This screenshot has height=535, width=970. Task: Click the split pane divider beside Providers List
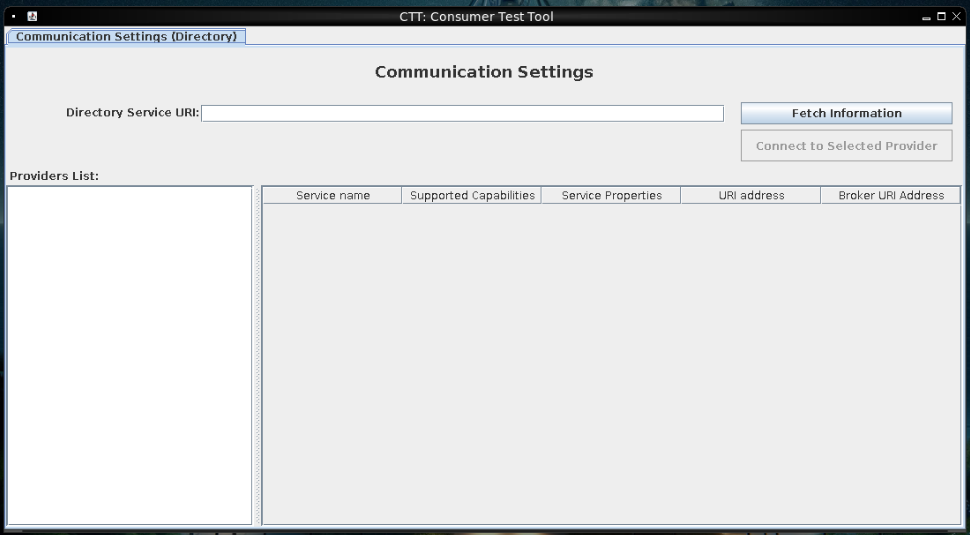pos(257,354)
